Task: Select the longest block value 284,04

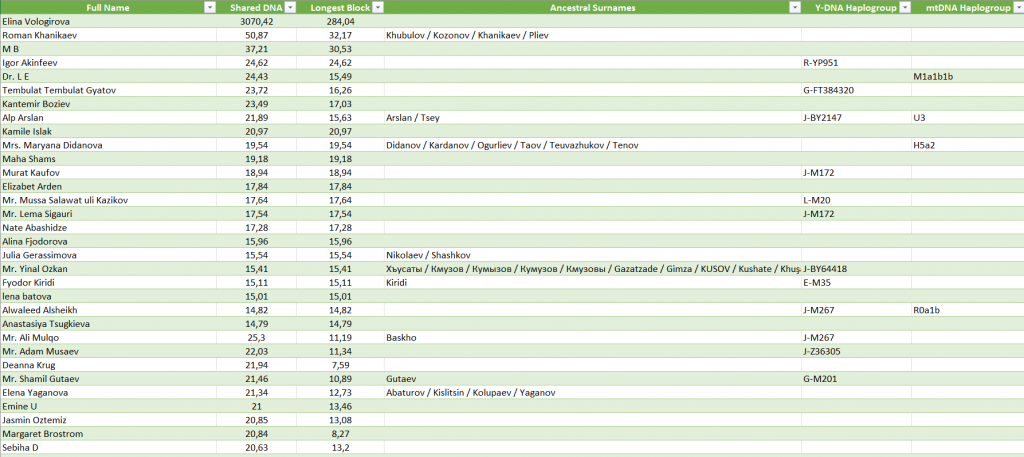Action: [x=341, y=20]
